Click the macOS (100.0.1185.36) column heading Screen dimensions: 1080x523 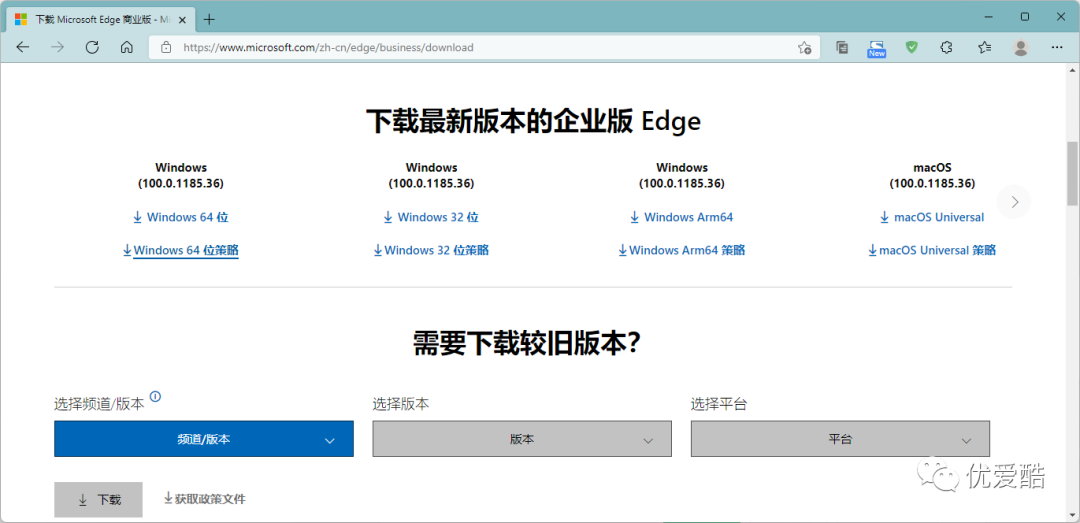[932, 175]
